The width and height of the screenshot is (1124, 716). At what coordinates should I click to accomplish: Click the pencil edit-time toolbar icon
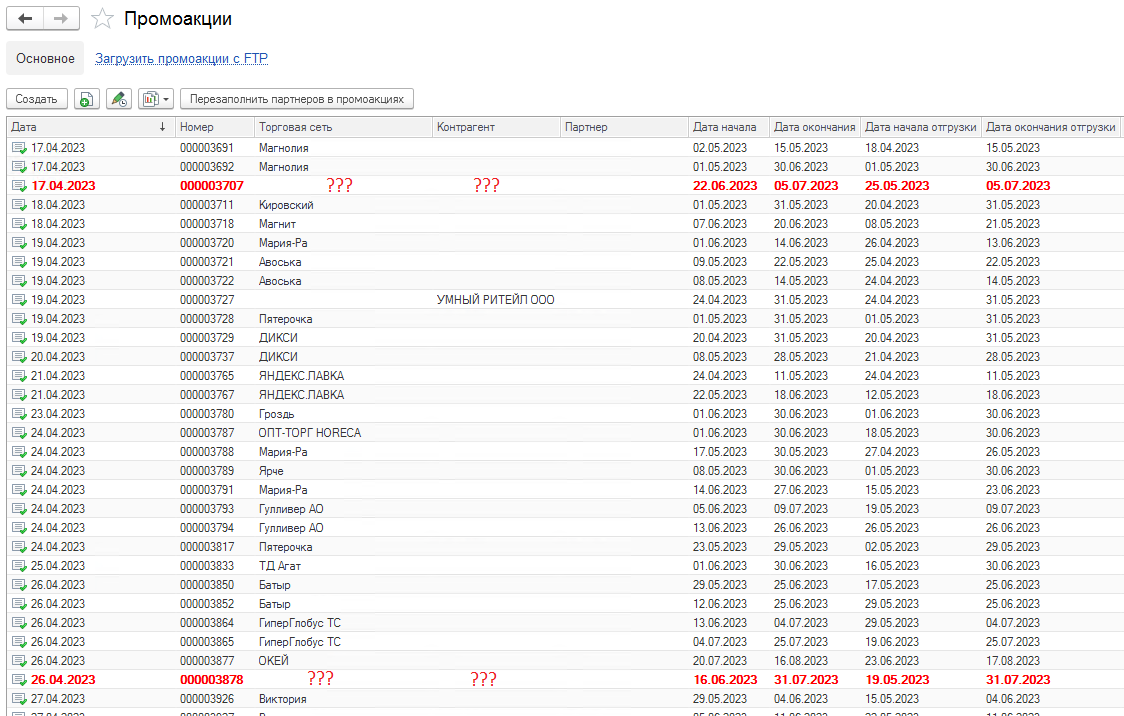click(x=119, y=99)
